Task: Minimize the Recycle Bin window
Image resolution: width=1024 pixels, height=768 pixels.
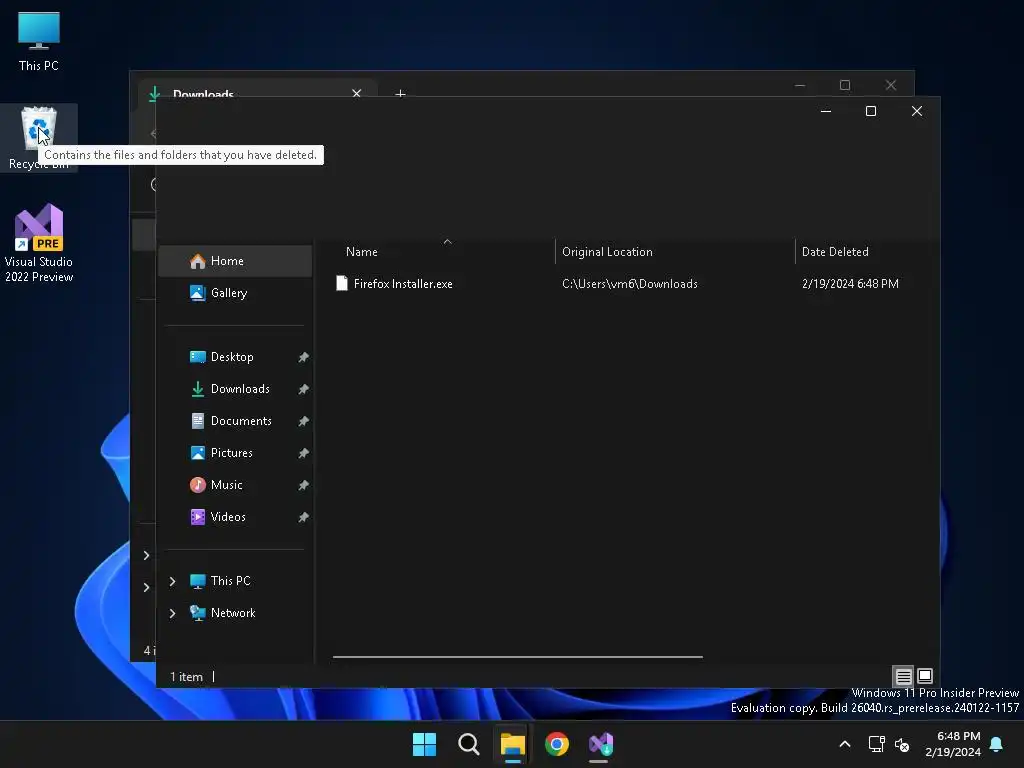Action: coord(825,111)
